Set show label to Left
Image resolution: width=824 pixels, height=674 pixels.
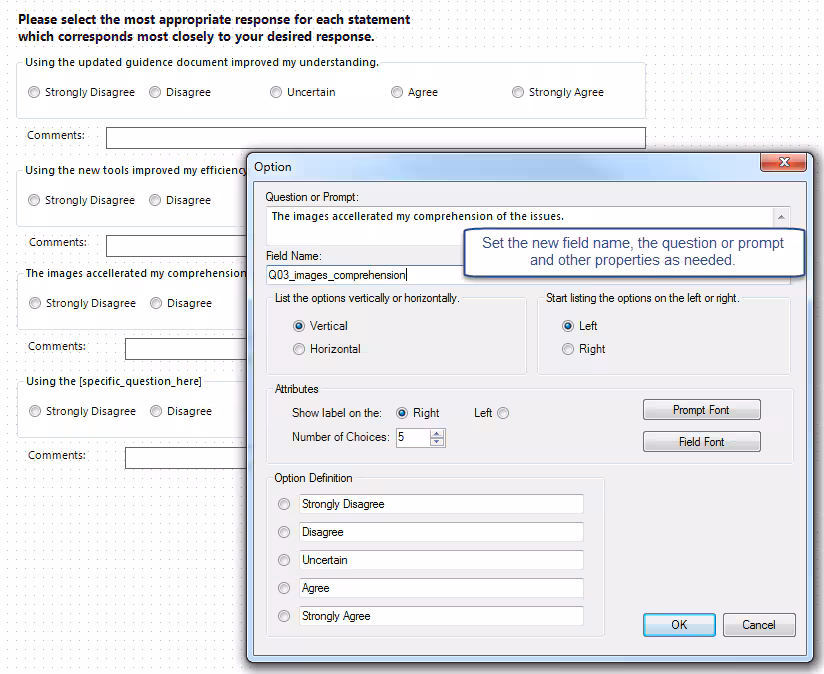(x=503, y=412)
